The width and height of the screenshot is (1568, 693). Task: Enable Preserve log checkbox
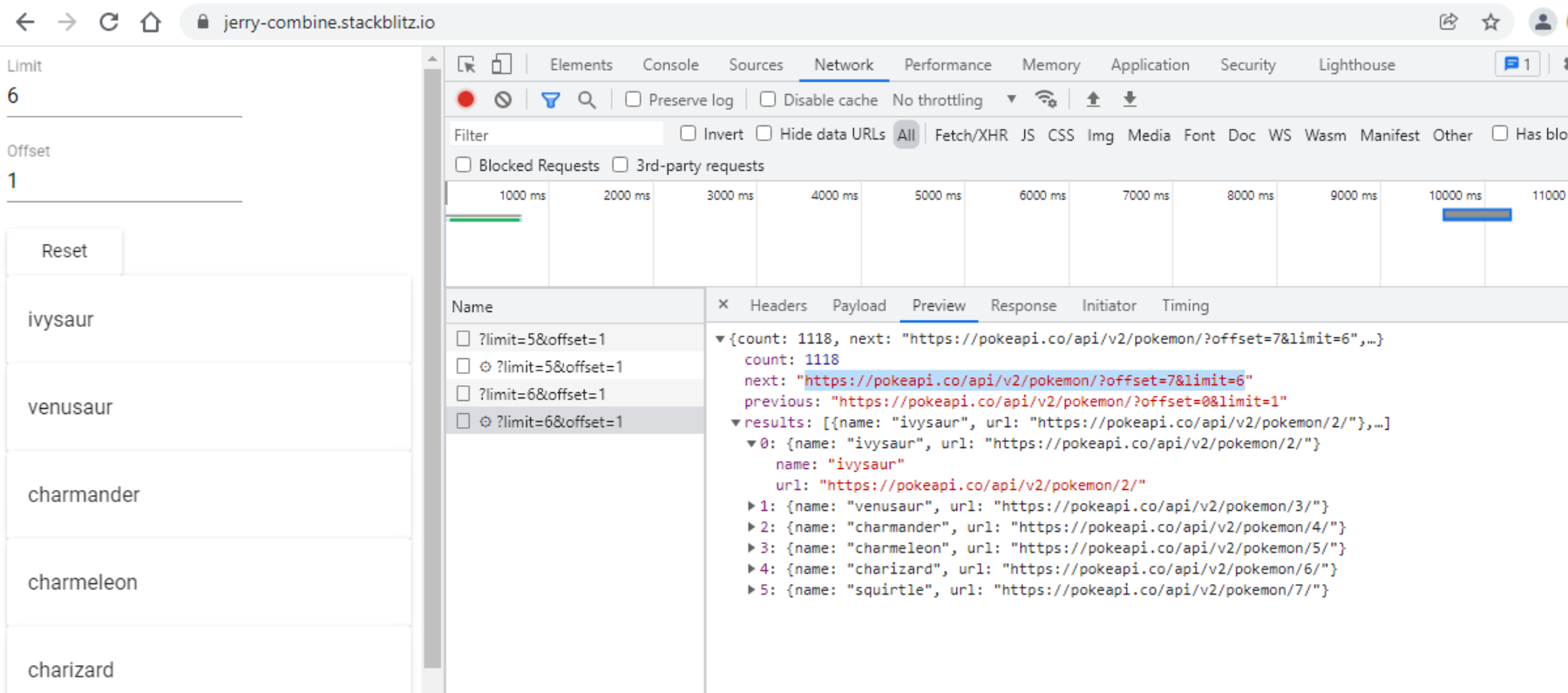tap(634, 99)
